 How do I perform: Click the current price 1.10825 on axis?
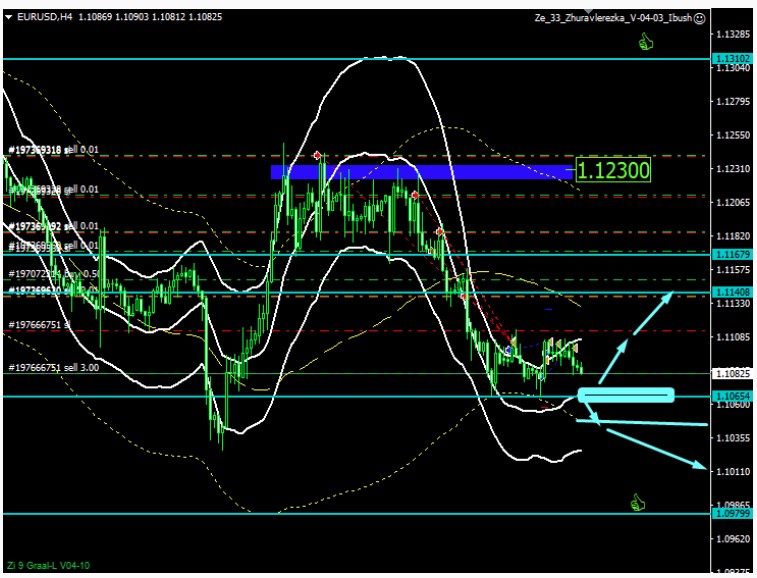[x=732, y=373]
